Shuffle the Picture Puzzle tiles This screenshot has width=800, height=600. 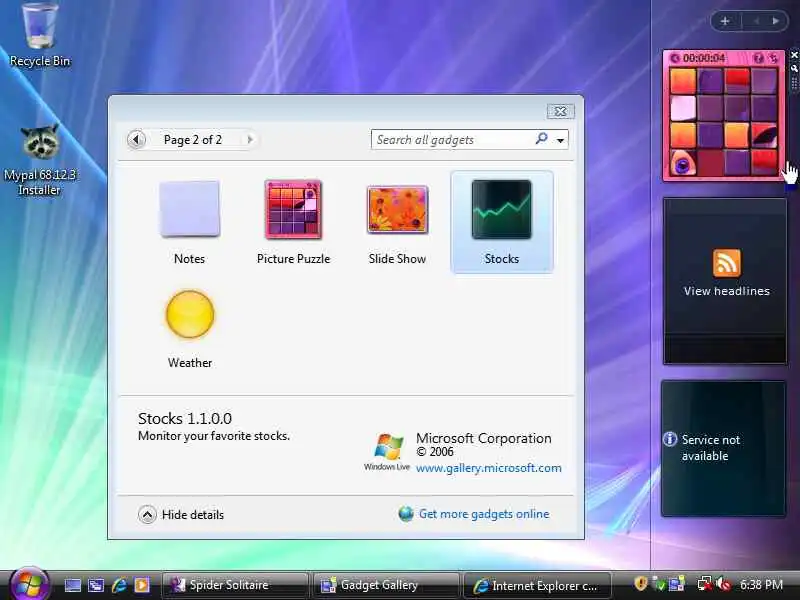pyautogui.click(x=773, y=59)
